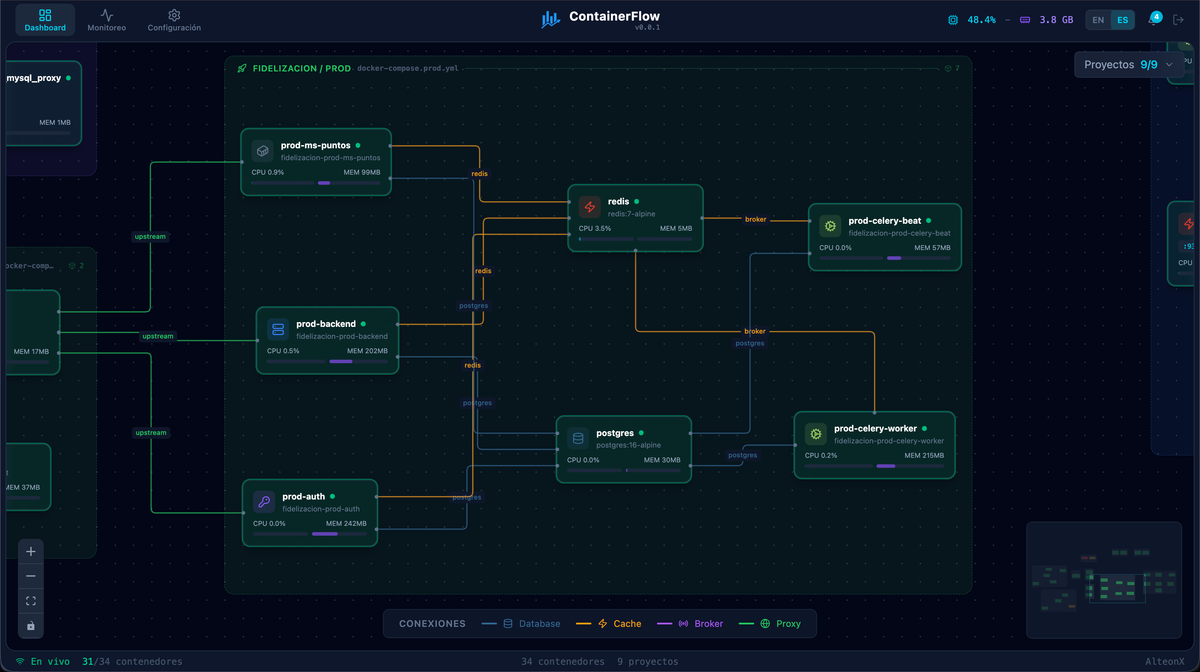Click the redis lightning bolt icon
The height and width of the screenshot is (672, 1200).
coord(589,207)
